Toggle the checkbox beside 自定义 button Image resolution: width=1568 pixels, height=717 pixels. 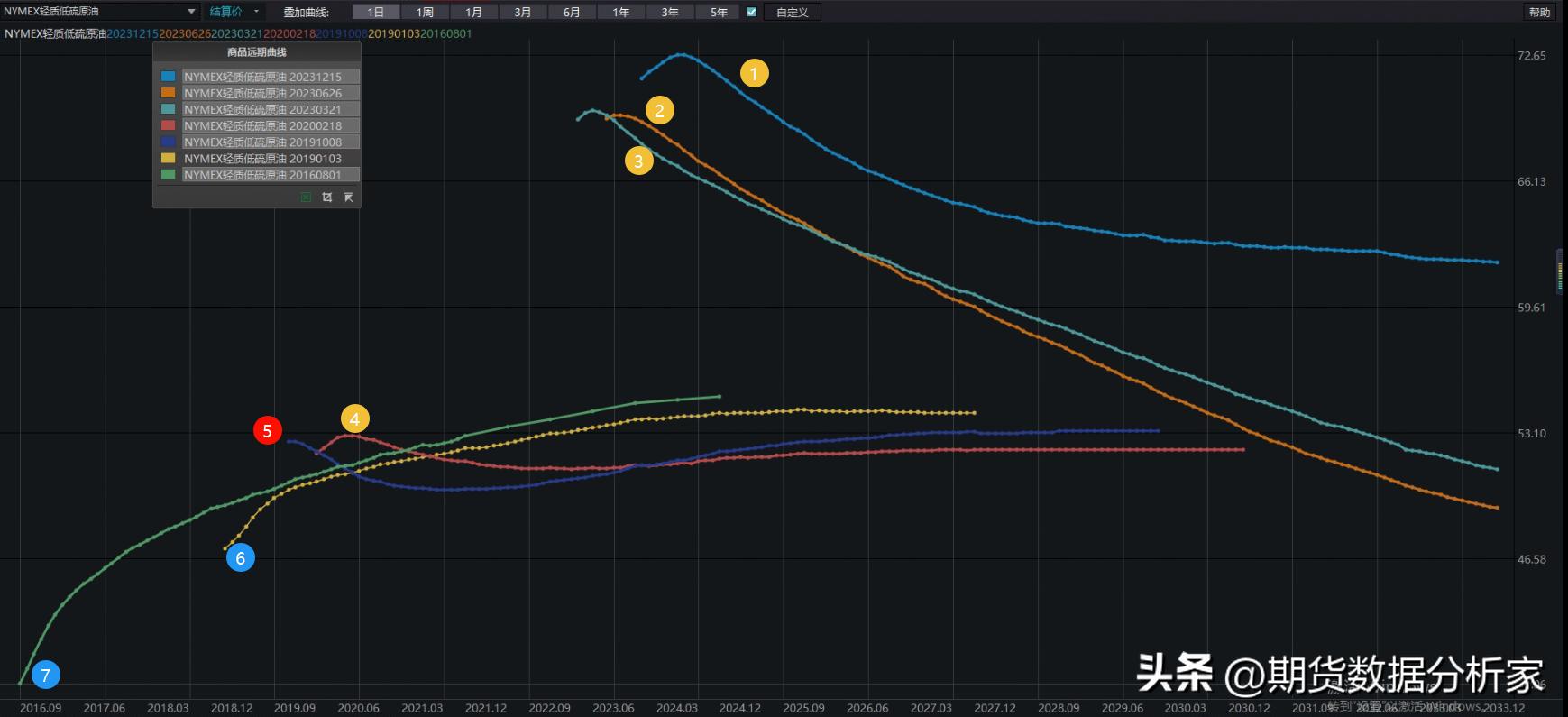(x=751, y=12)
